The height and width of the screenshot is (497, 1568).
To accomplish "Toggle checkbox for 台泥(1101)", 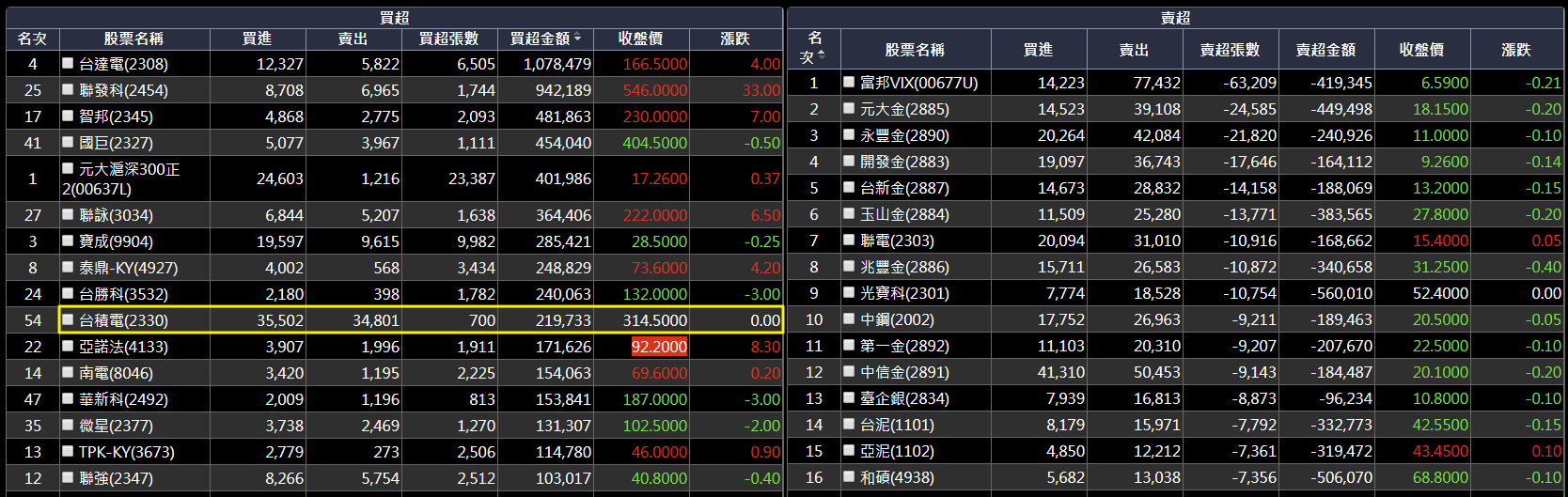I will click(x=849, y=424).
